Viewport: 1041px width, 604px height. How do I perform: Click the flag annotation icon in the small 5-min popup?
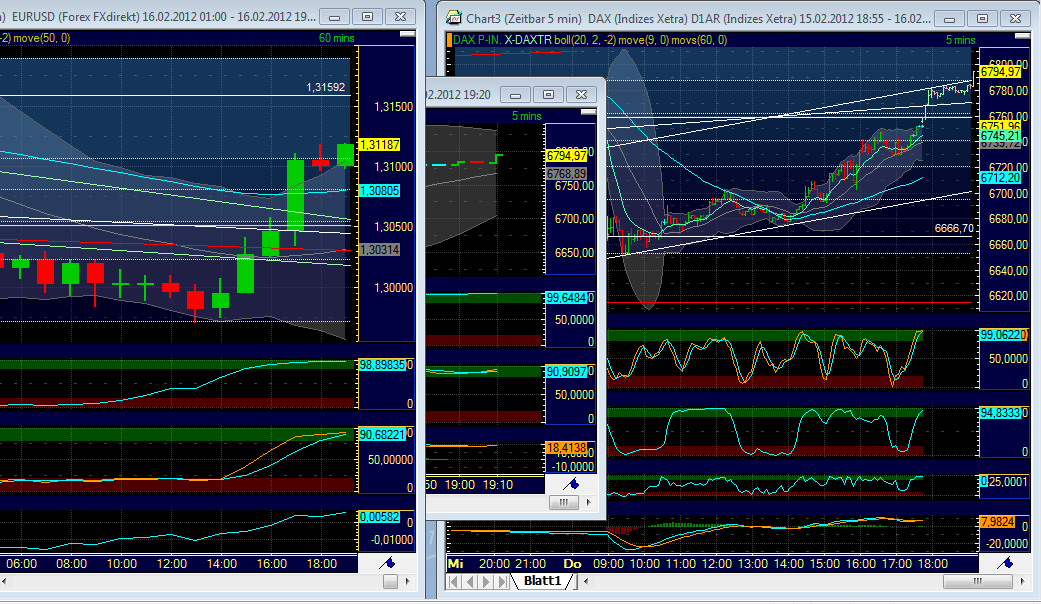tap(572, 485)
